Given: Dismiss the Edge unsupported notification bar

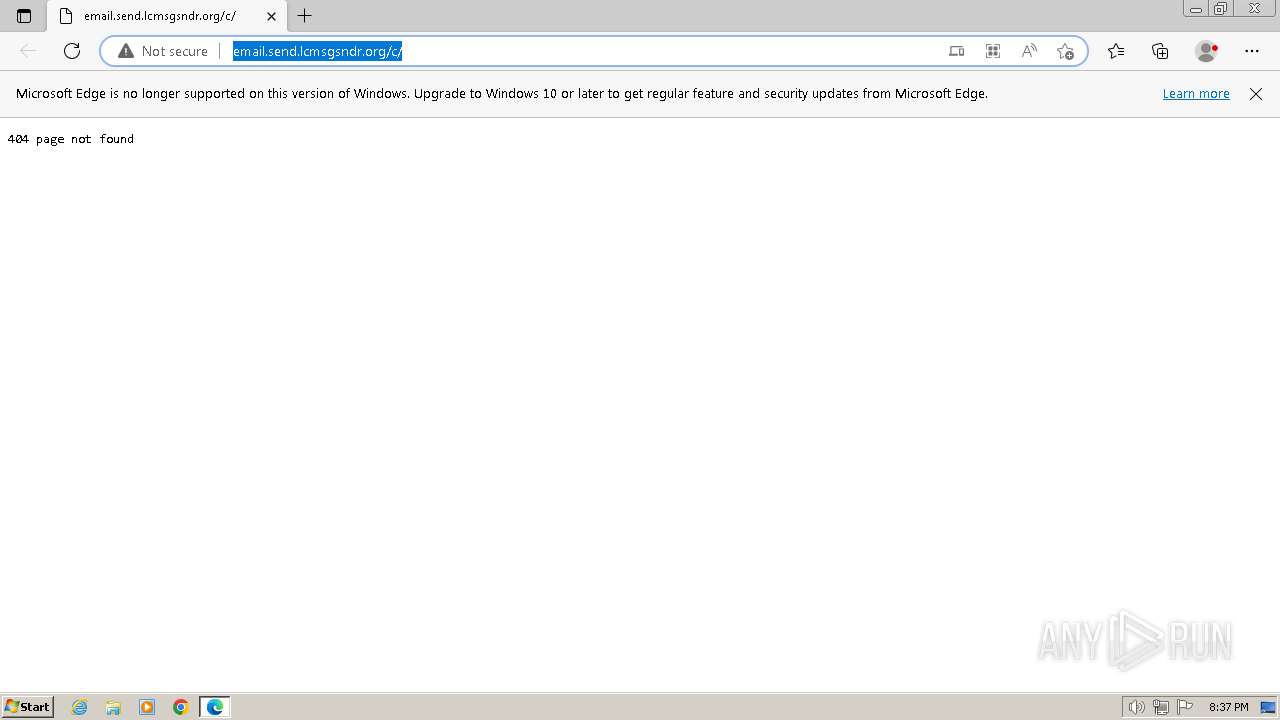Looking at the screenshot, I should coord(1256,94).
